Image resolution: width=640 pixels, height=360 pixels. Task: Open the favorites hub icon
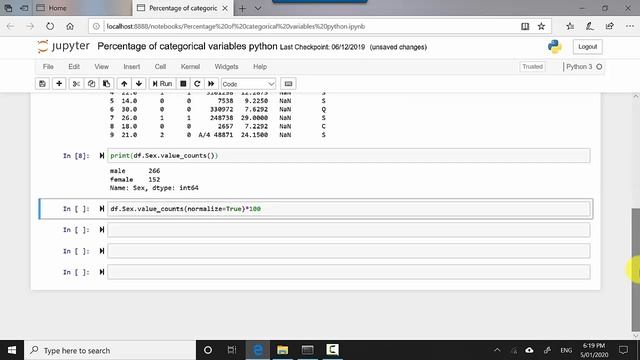click(570, 26)
